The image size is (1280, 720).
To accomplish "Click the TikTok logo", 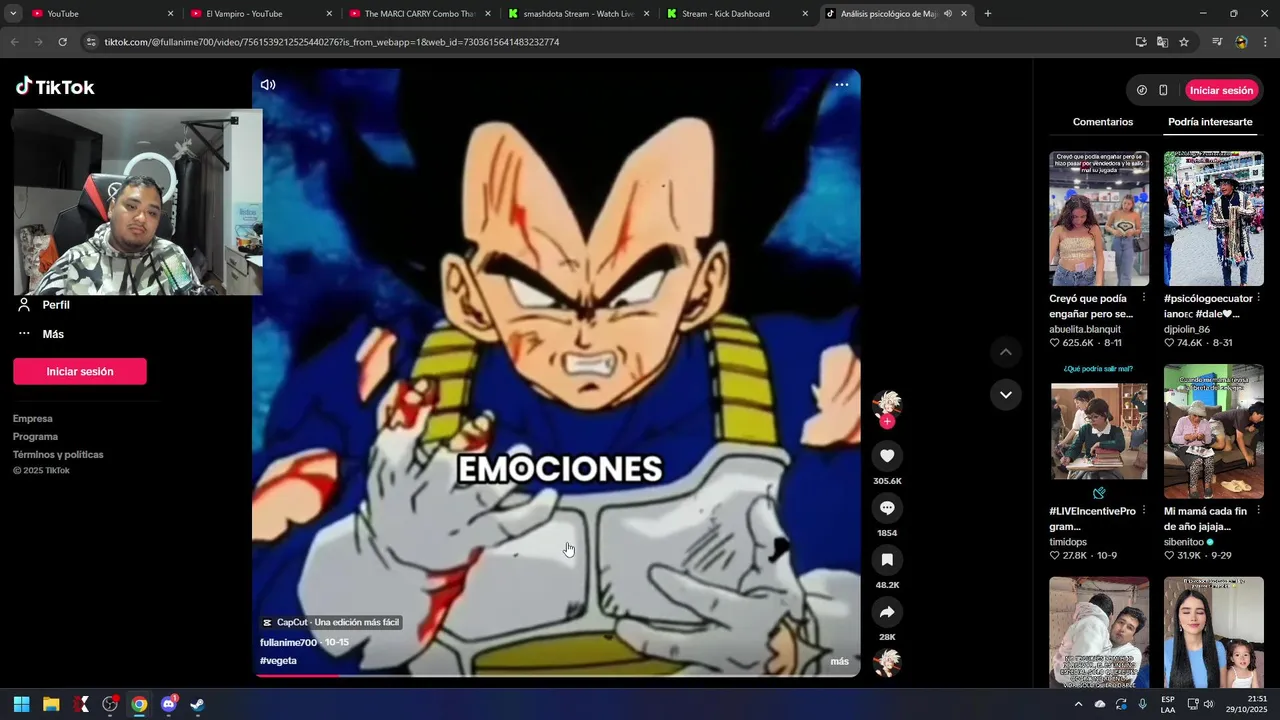I will pos(55,87).
